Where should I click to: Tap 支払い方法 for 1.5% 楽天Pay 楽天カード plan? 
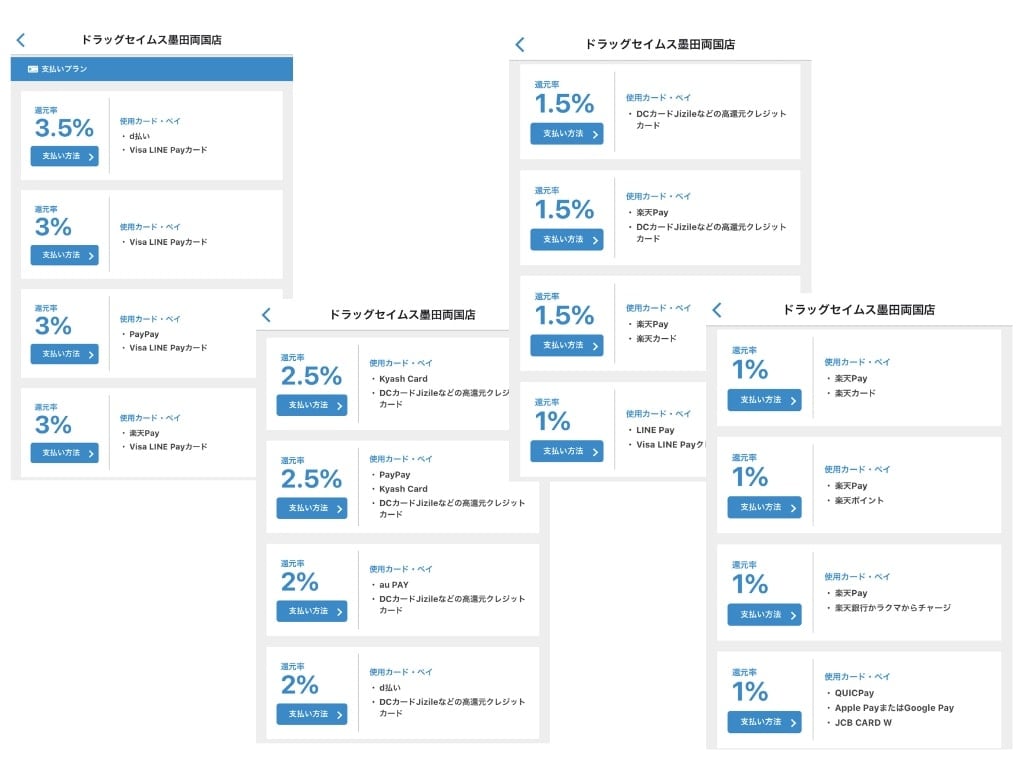(x=566, y=345)
